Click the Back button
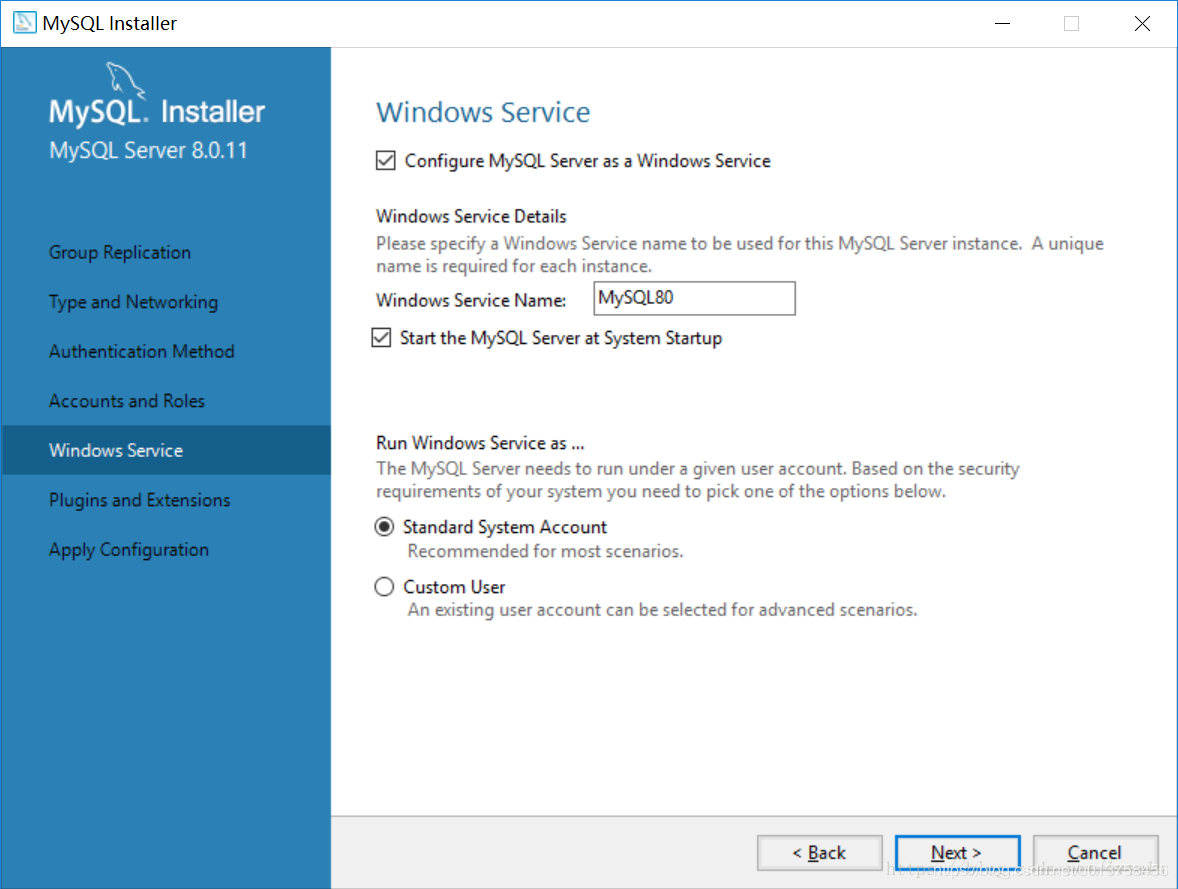This screenshot has height=889, width=1178. click(820, 852)
